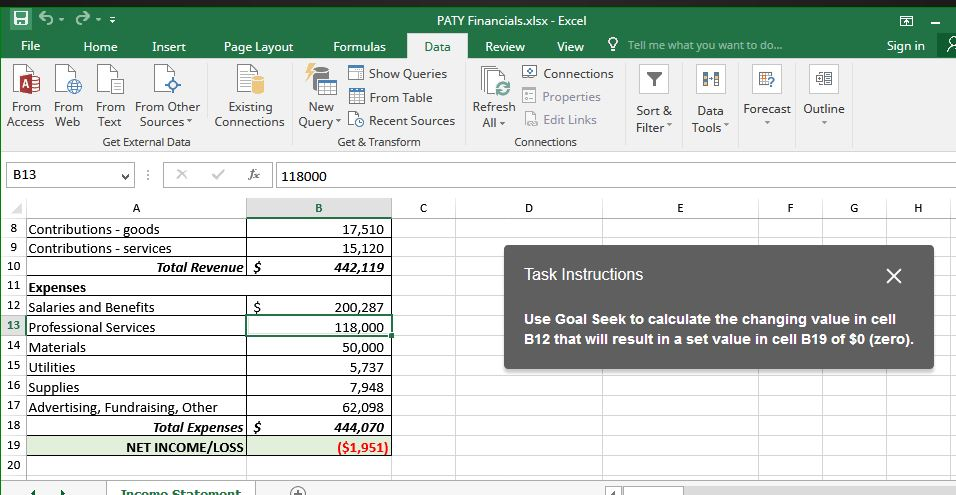Screen dimensions: 956x495
Task: Open the File tab
Action: pyautogui.click(x=30, y=46)
